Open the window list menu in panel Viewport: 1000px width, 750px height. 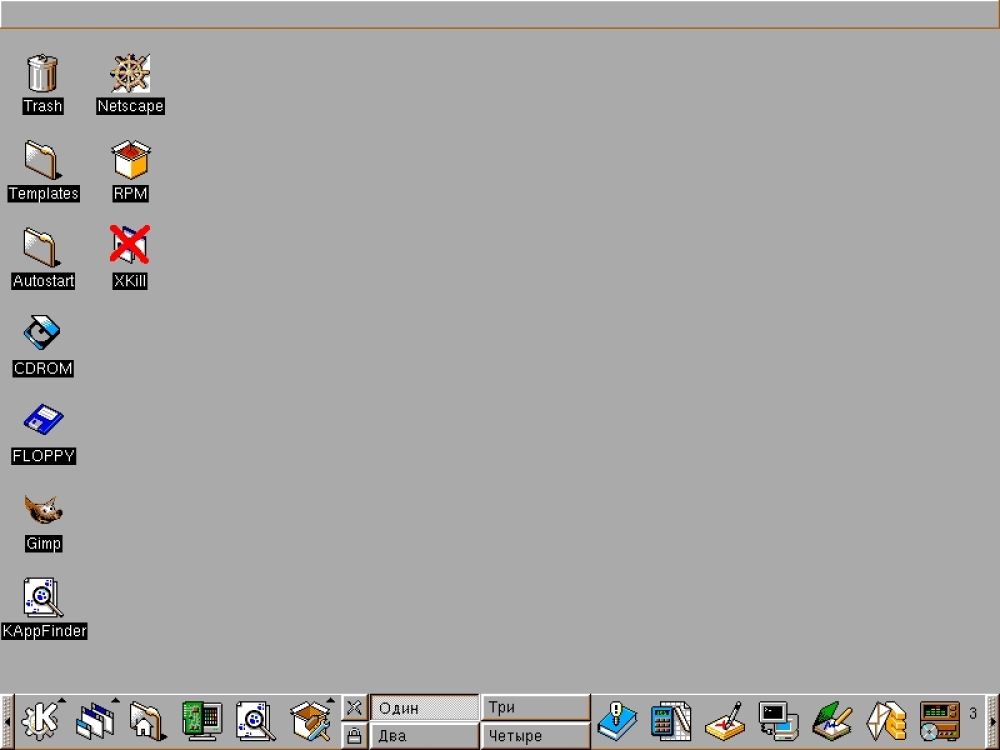[96, 721]
